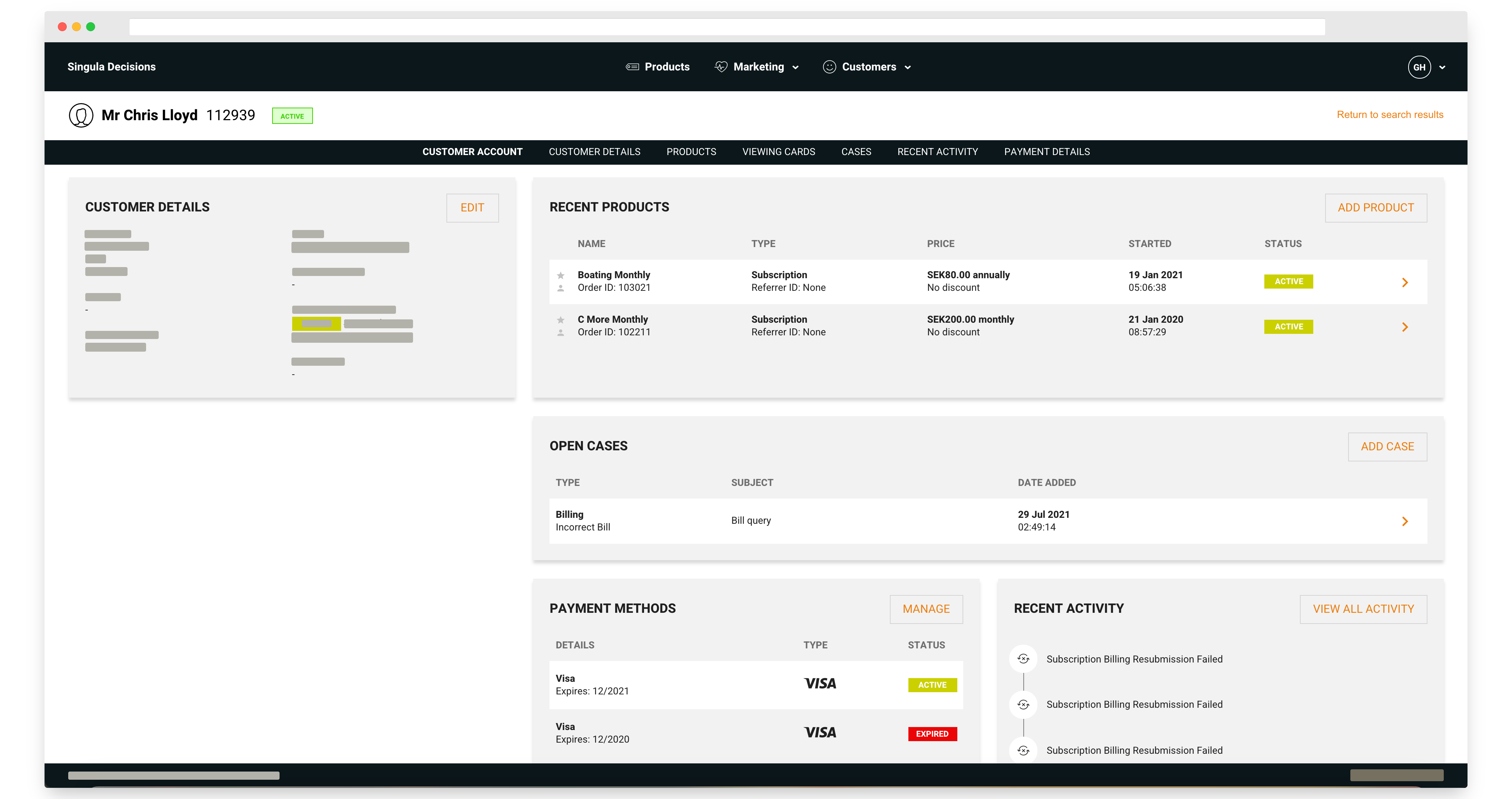Click the Boating Monthly product name
This screenshot has width=1512, height=799.
(x=613, y=275)
